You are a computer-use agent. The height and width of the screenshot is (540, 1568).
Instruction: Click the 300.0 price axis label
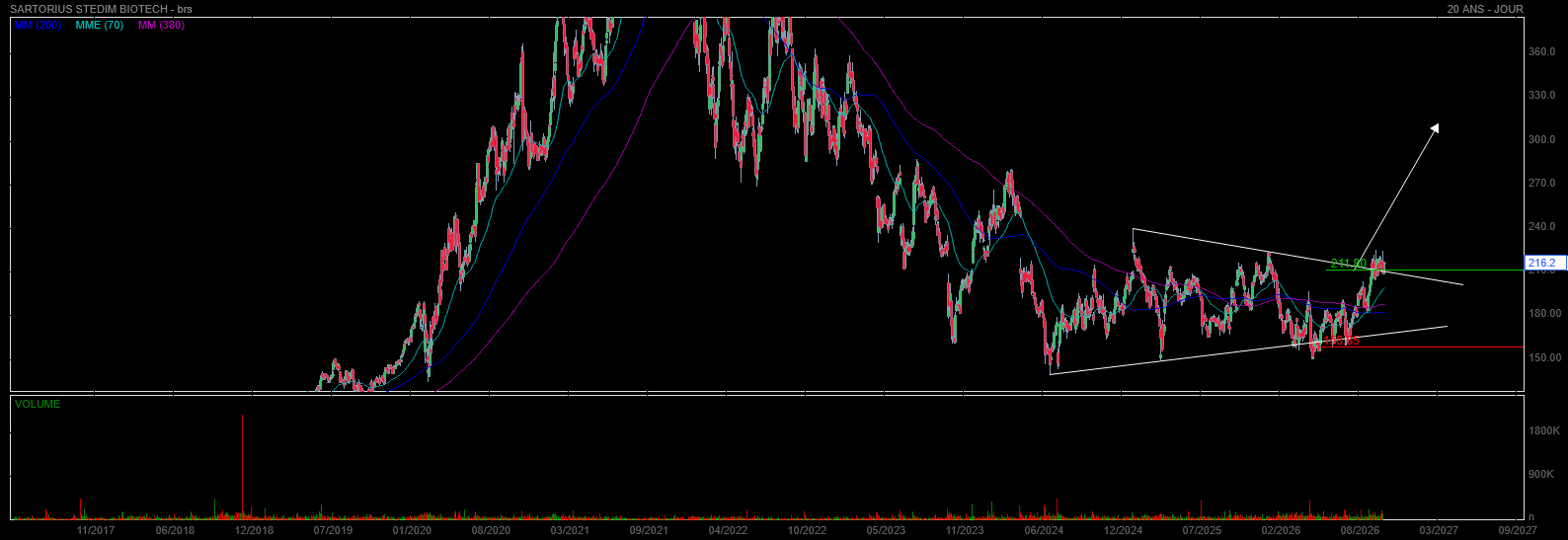(1542, 139)
